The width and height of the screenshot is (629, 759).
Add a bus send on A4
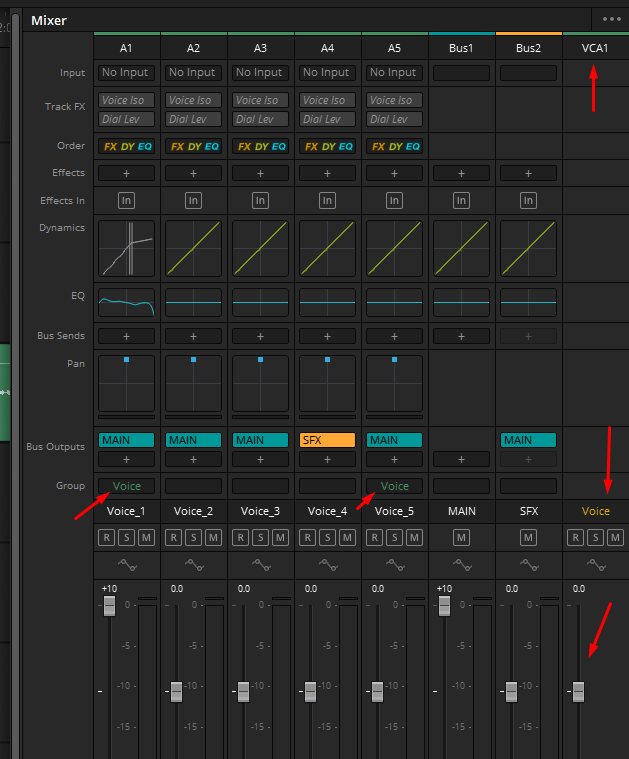pyautogui.click(x=327, y=336)
